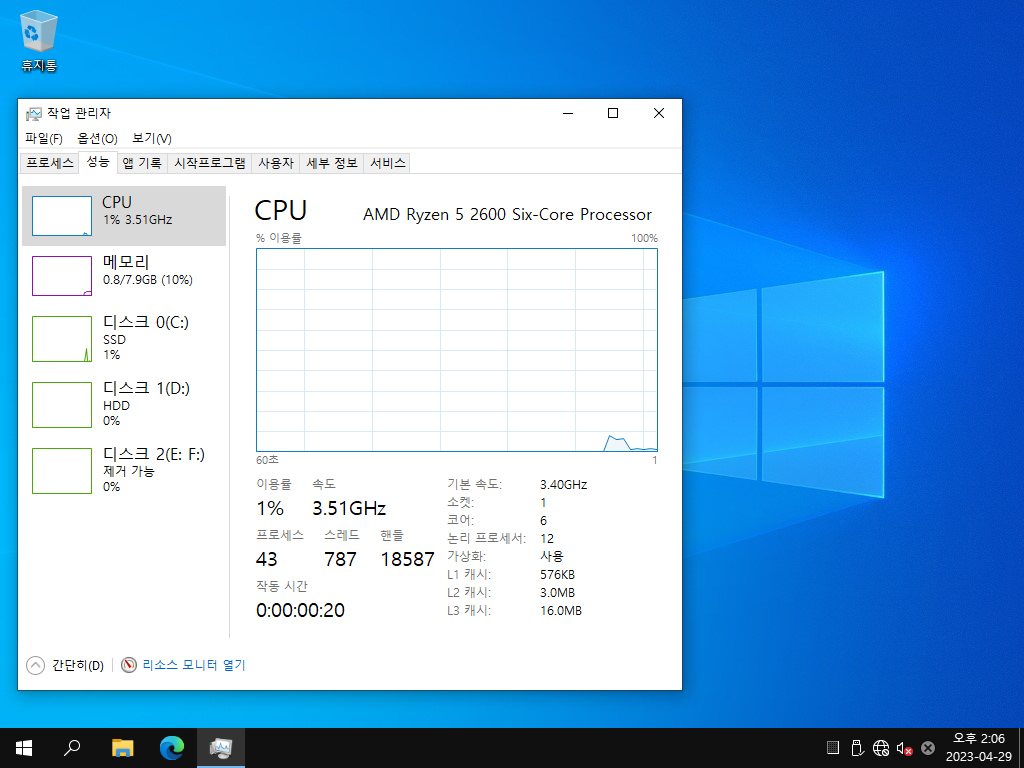Open taskbar search magnifier
Image resolution: width=1024 pixels, height=768 pixels.
tap(72, 748)
